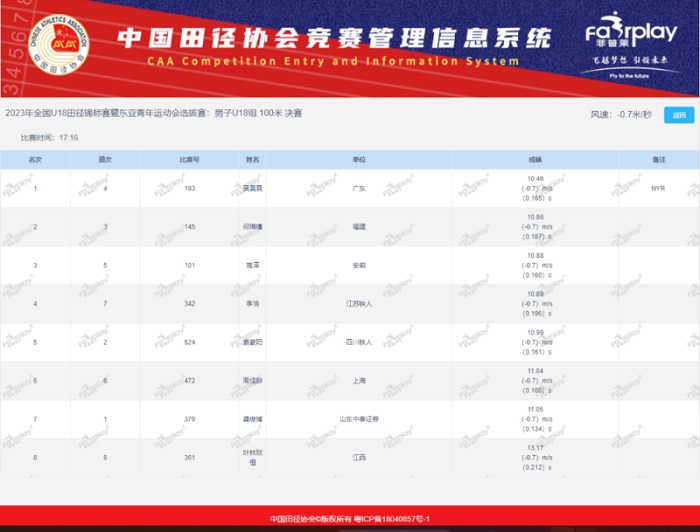Screen dimensions: 700x532
Task: Select the 上海 unit cell for bib 472
Action: pyautogui.click(x=359, y=380)
